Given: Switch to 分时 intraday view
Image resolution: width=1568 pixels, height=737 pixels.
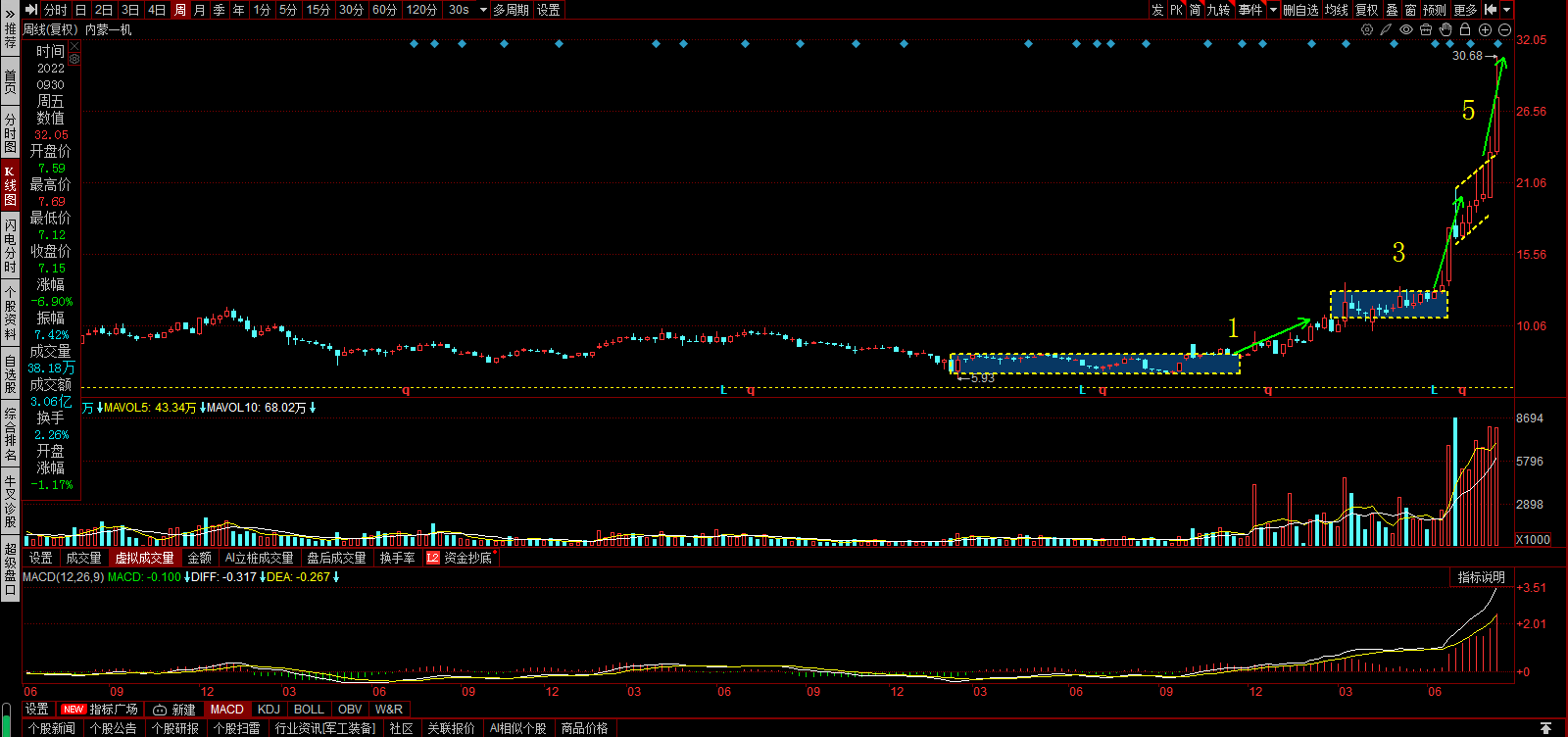Looking at the screenshot, I should click(56, 10).
